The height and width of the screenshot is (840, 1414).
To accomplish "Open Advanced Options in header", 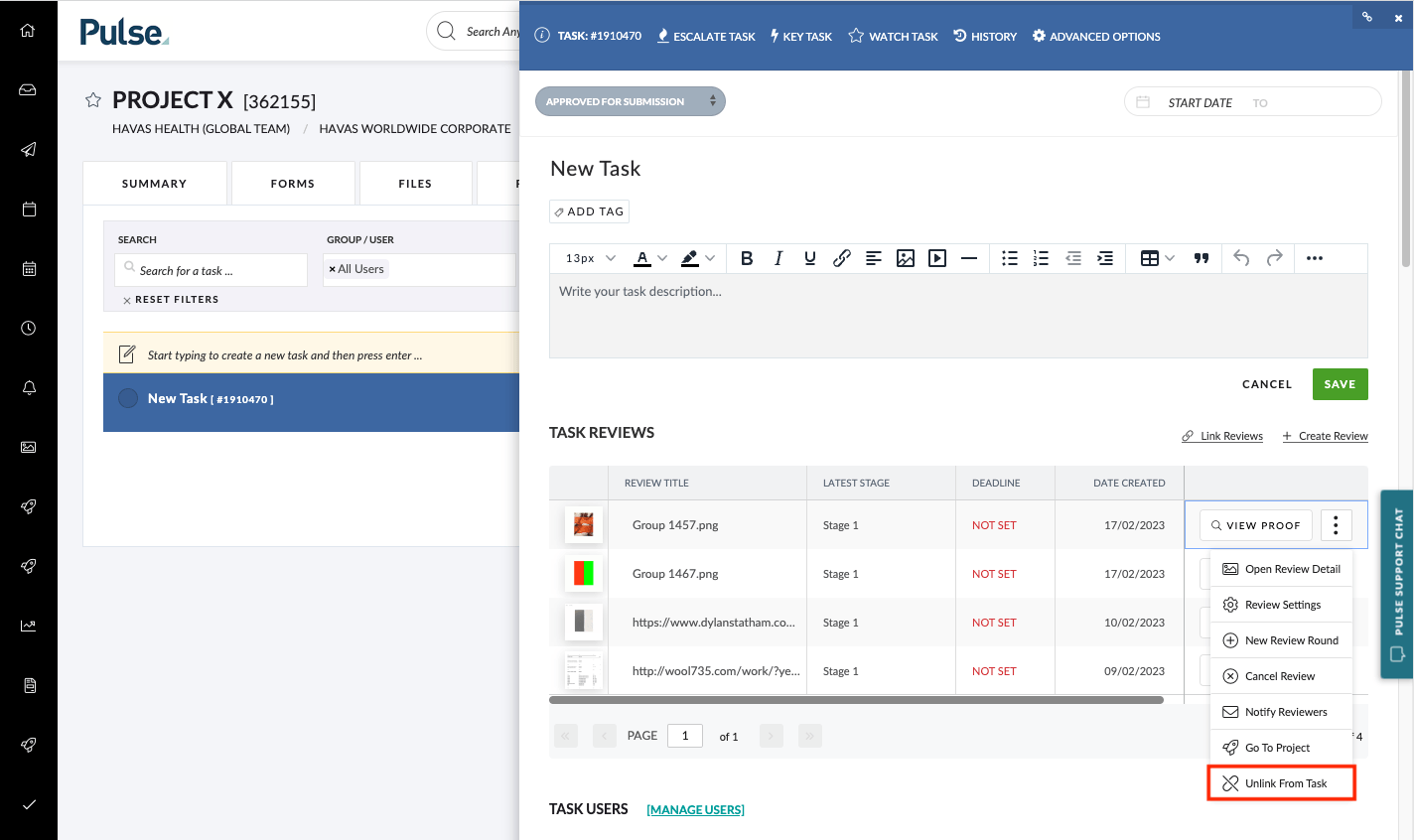I will pos(1096,37).
